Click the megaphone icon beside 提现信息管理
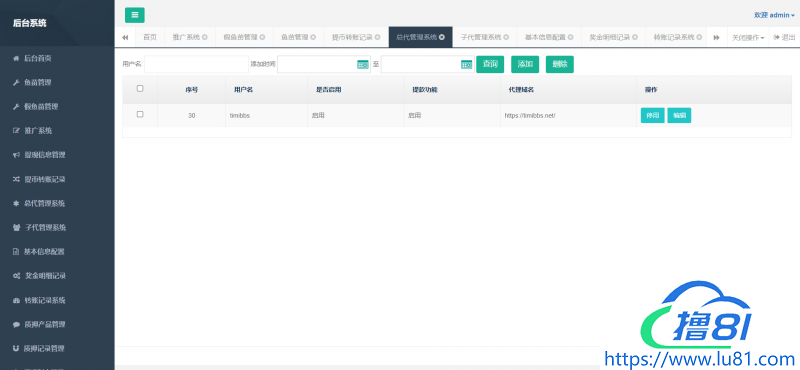800x370 pixels. click(16, 155)
